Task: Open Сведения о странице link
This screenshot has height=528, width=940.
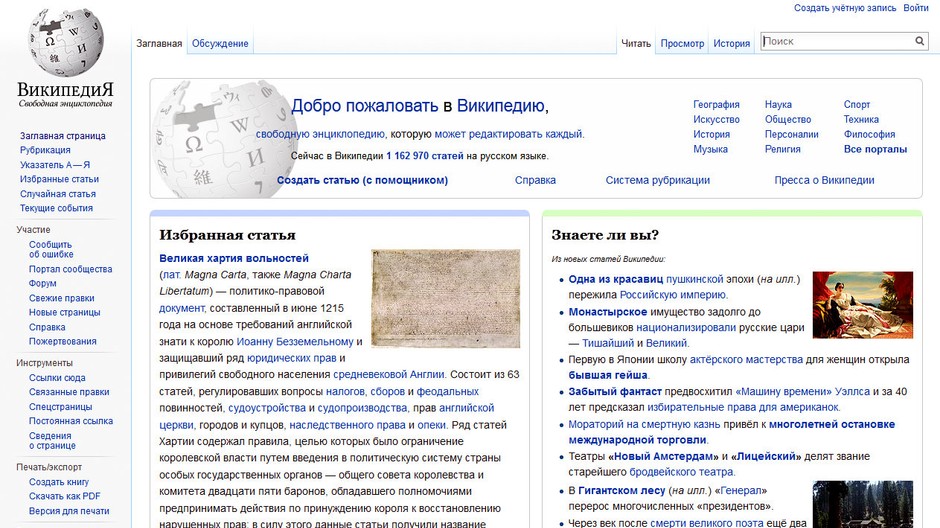Action: [x=52, y=440]
